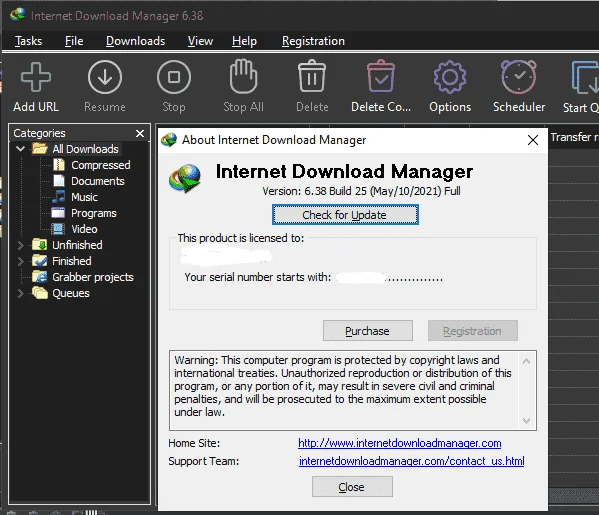This screenshot has width=599, height=515.
Task: Click the Add URL toolbar icon
Action: point(36,77)
